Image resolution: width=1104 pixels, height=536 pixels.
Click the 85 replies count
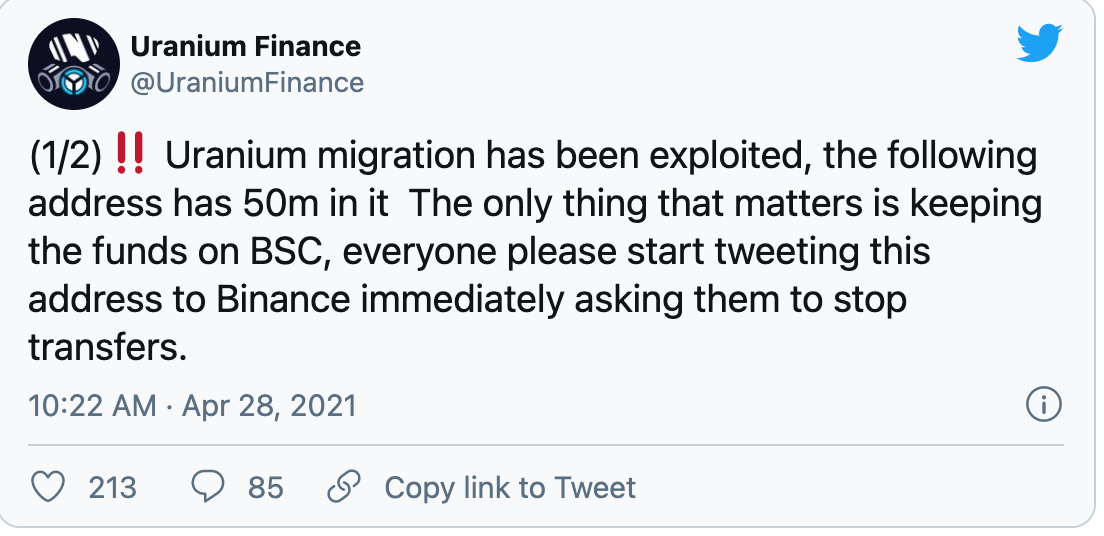[x=266, y=487]
